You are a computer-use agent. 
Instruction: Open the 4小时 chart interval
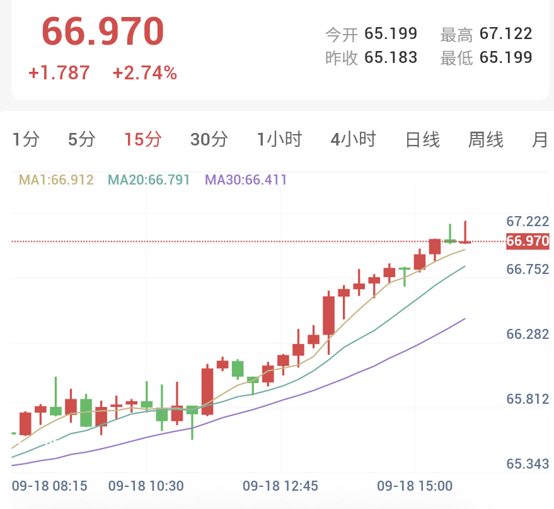tap(353, 139)
